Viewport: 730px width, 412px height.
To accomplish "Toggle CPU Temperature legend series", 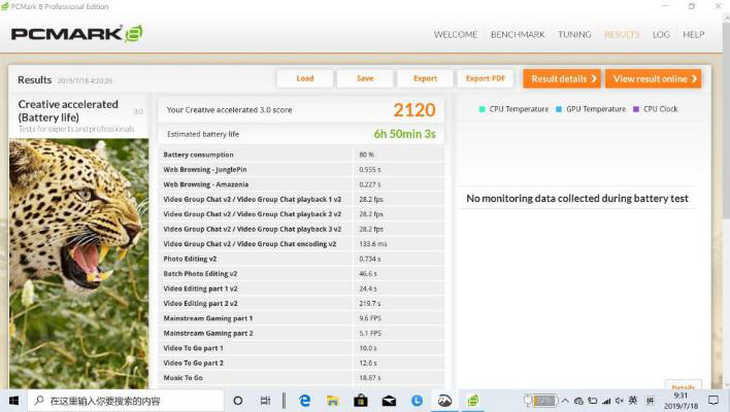I will point(513,109).
